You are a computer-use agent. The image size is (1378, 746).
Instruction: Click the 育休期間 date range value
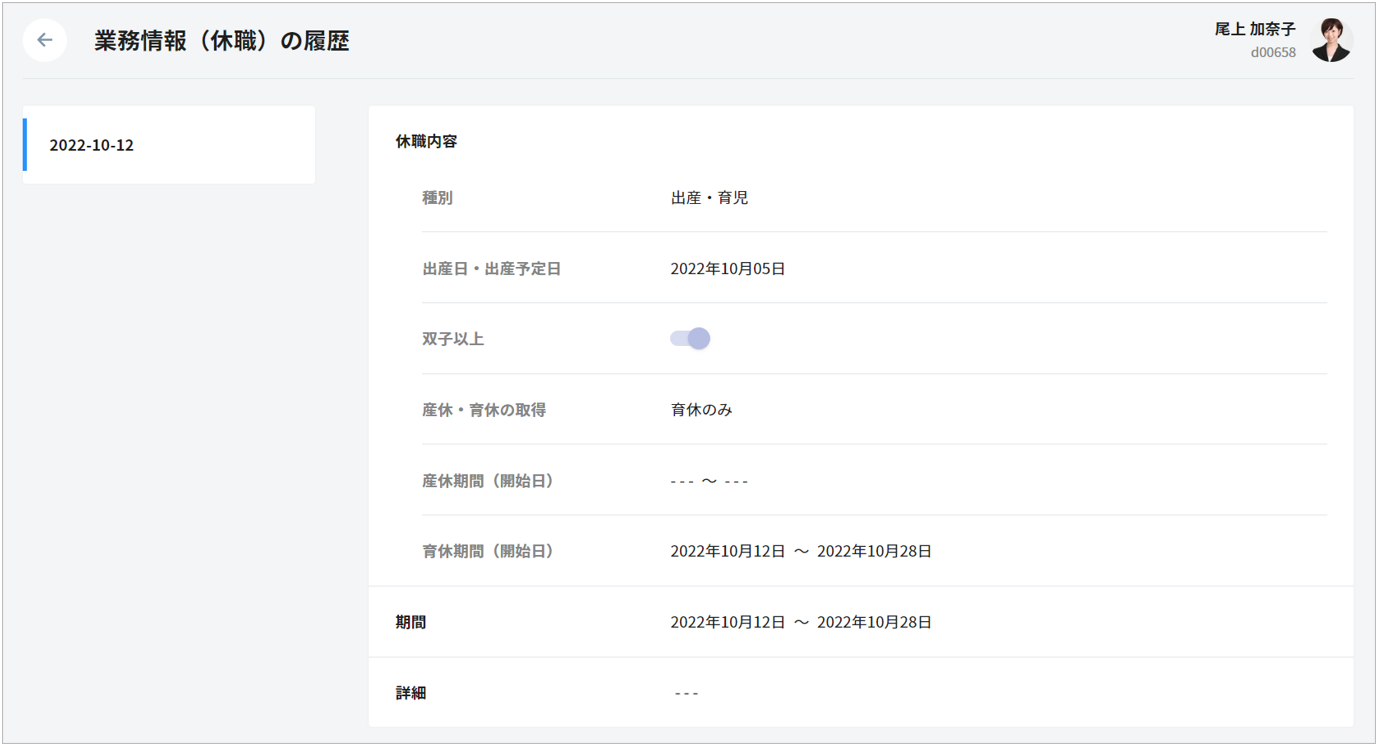coord(801,551)
